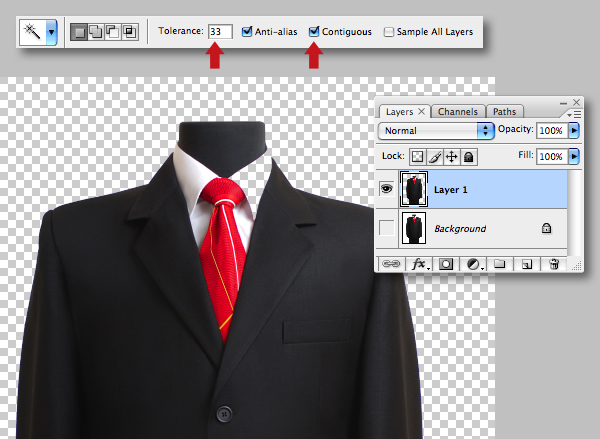Open the Fill slider arrow

(x=574, y=157)
